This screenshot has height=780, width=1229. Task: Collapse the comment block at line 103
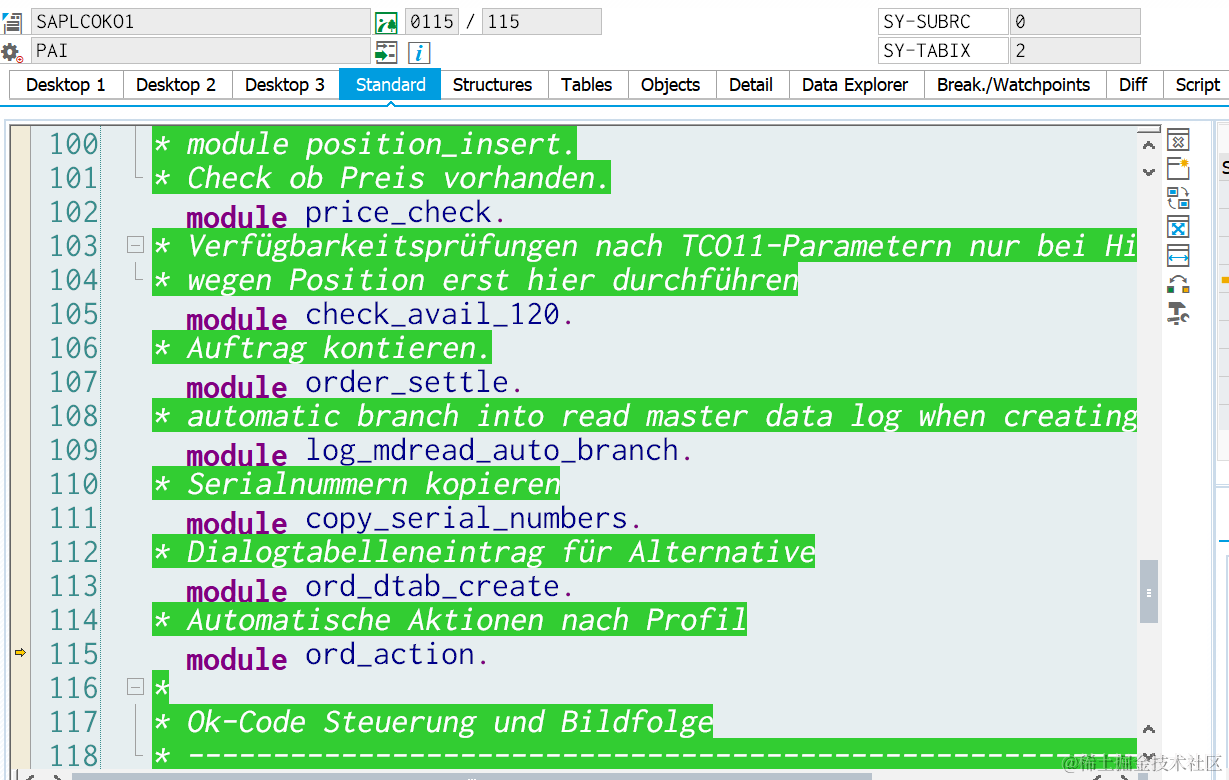pos(135,245)
